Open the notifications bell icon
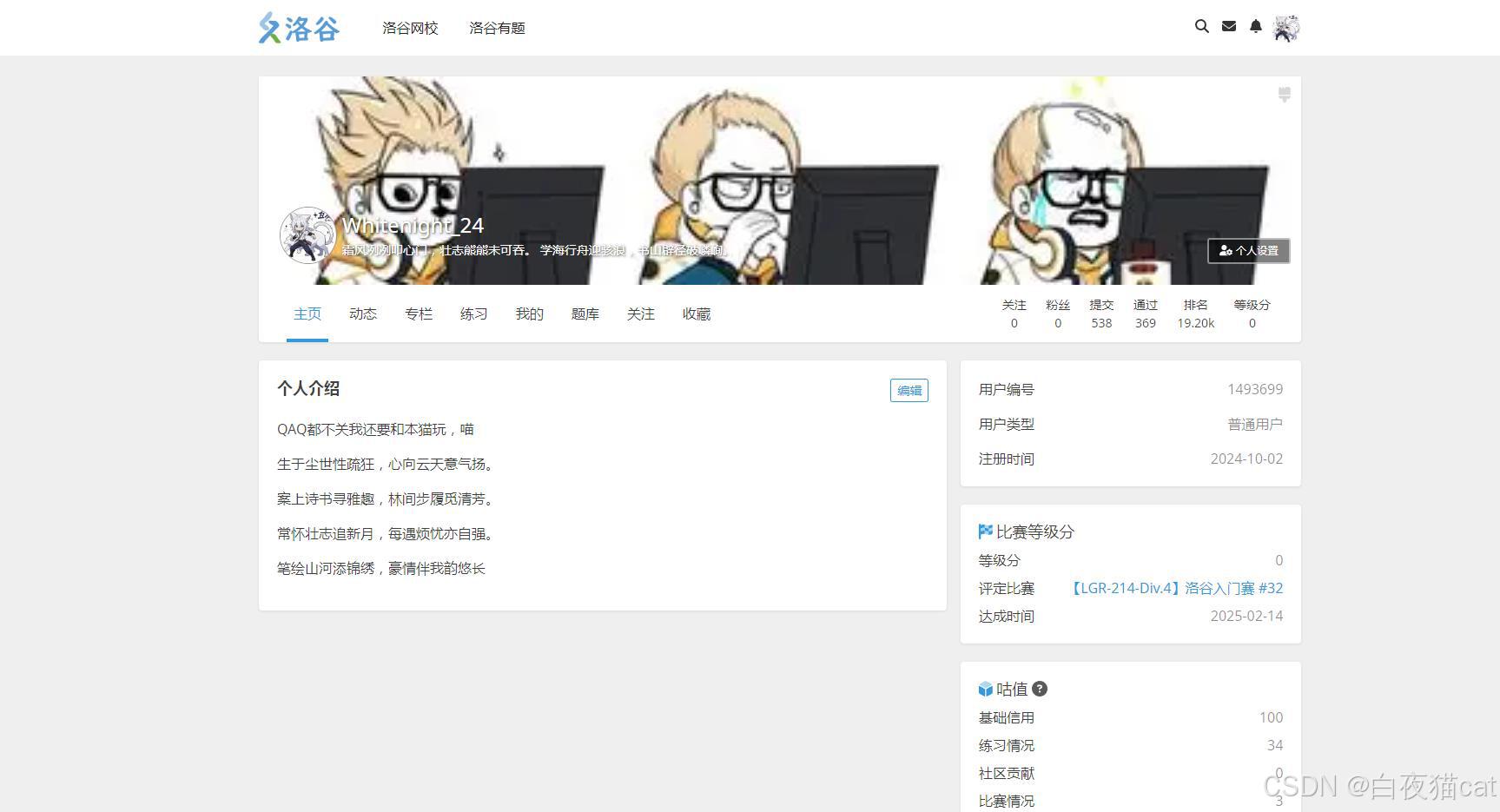Screen dimensions: 1500x812 click(1256, 27)
